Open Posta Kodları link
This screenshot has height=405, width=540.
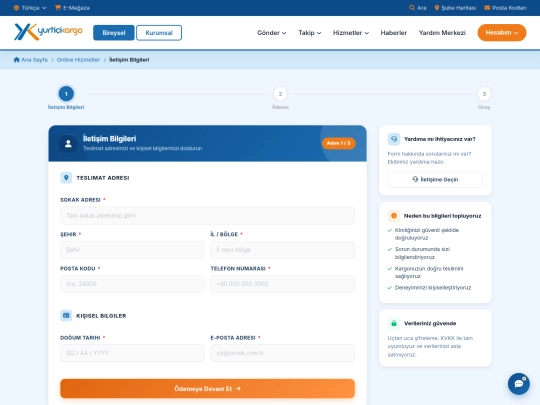tap(505, 8)
